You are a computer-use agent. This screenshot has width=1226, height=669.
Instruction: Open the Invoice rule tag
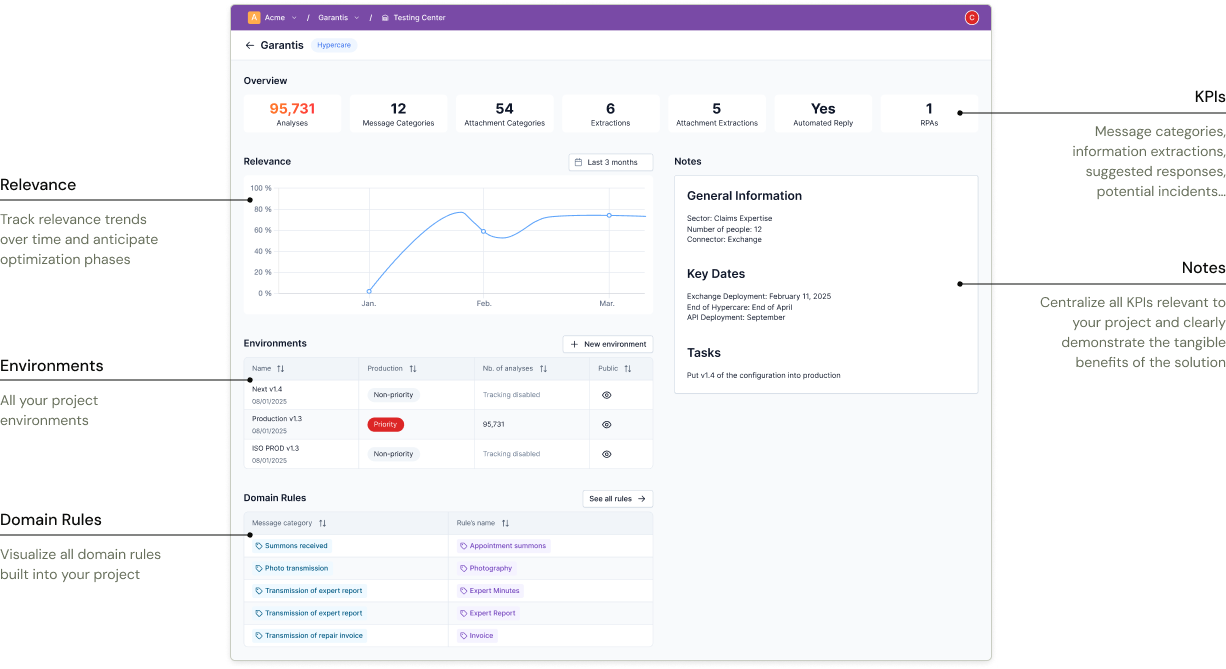tap(477, 636)
